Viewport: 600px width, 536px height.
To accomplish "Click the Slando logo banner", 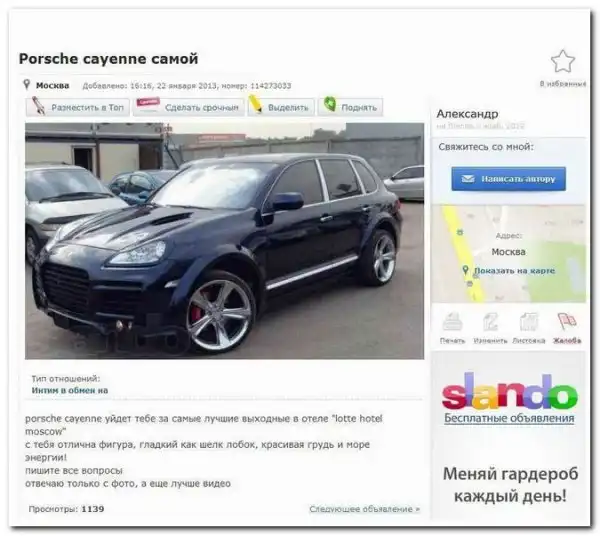I will point(509,391).
